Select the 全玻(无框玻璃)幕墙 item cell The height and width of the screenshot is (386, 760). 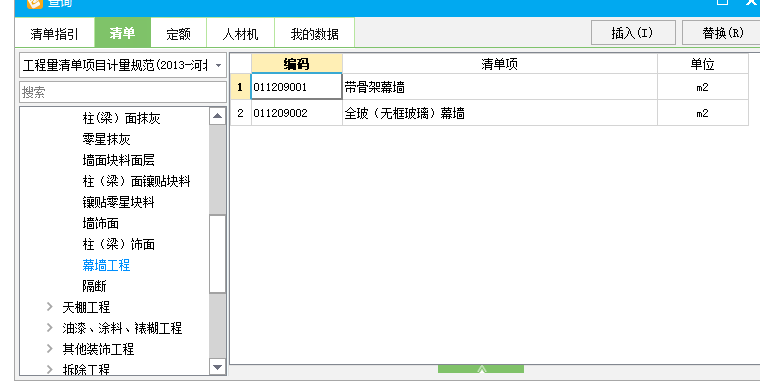(x=500, y=113)
